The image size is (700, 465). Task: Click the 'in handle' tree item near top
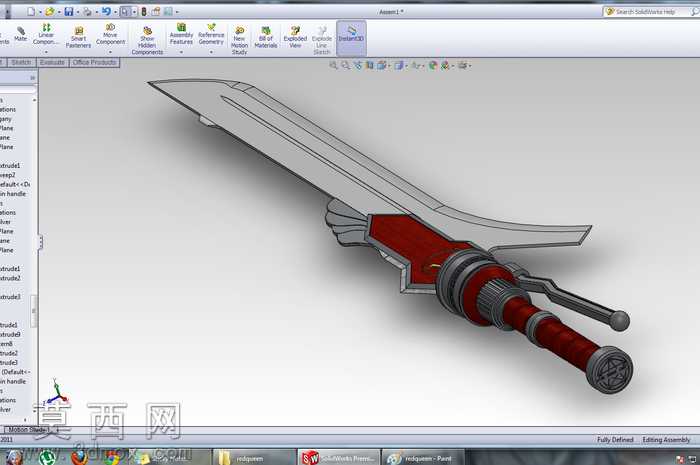[x=13, y=194]
